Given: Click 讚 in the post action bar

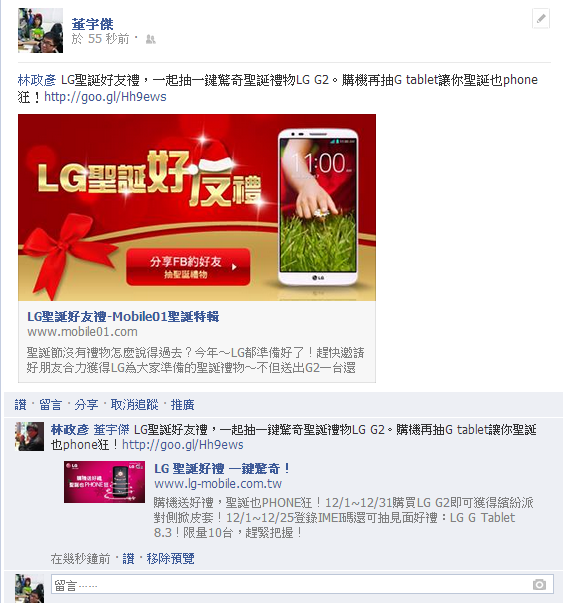Looking at the screenshot, I should (20, 405).
